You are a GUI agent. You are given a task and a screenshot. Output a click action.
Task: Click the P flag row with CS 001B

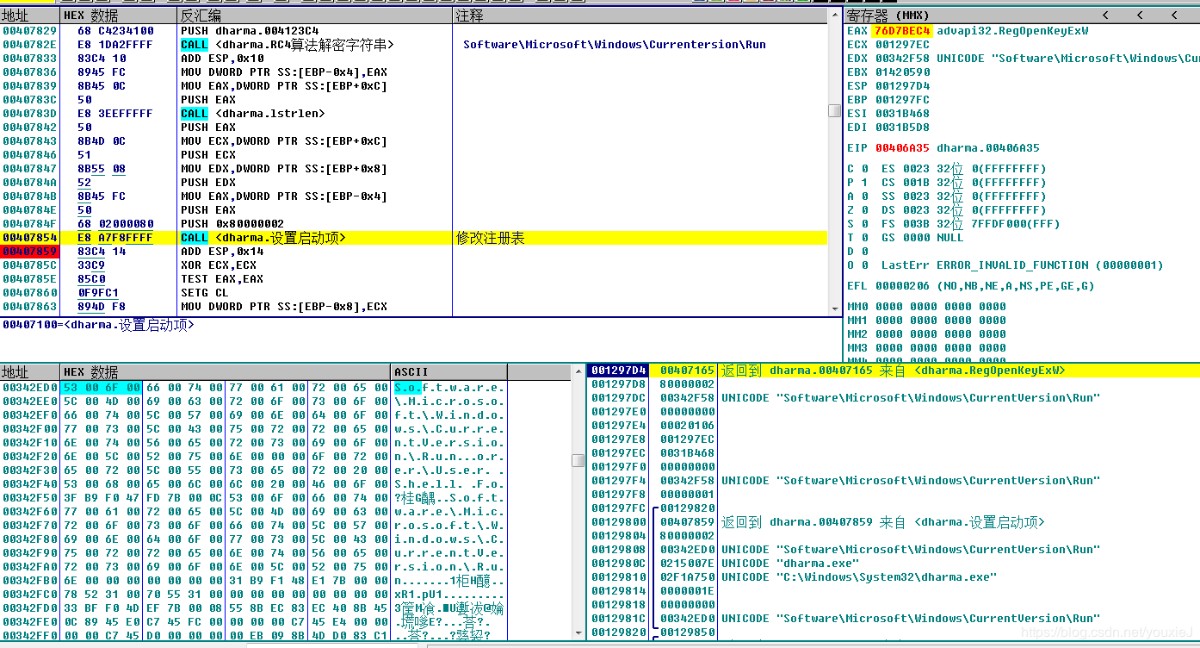coord(946,183)
